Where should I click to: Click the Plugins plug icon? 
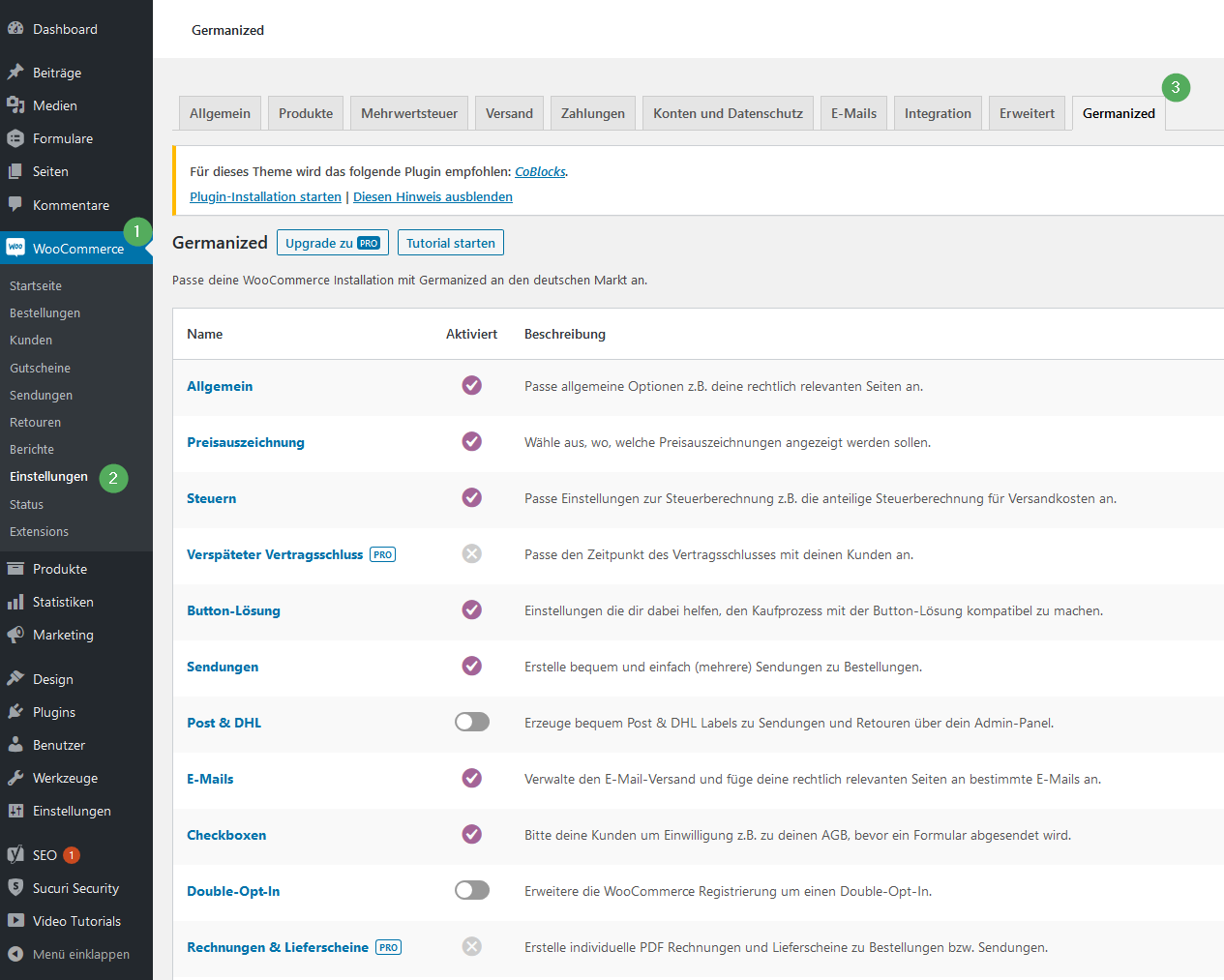click(x=15, y=712)
